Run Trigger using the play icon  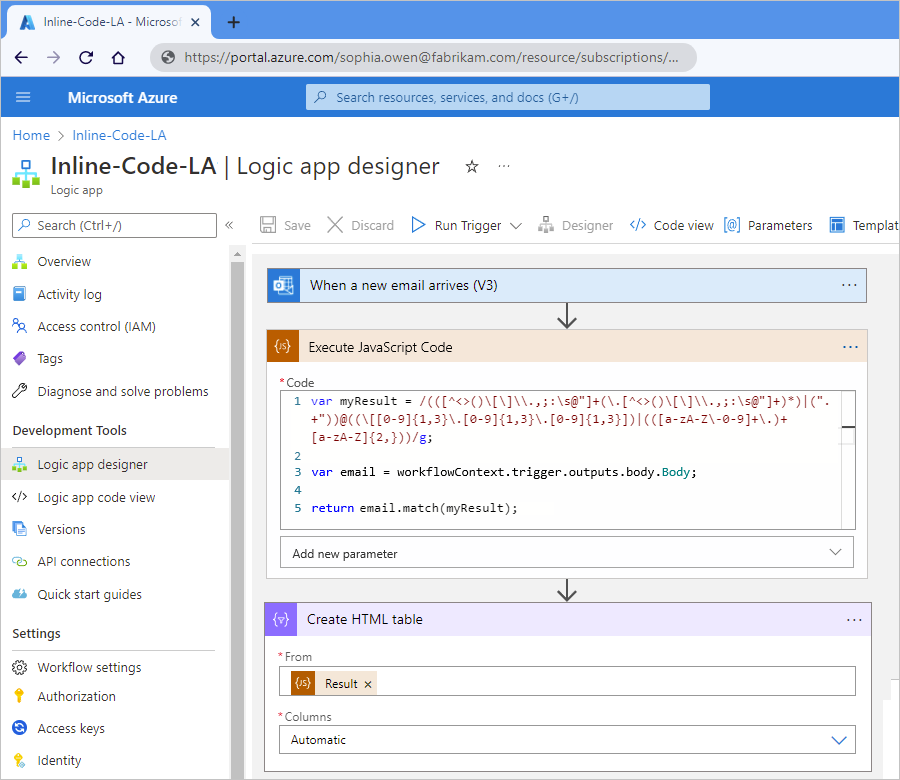pos(419,225)
